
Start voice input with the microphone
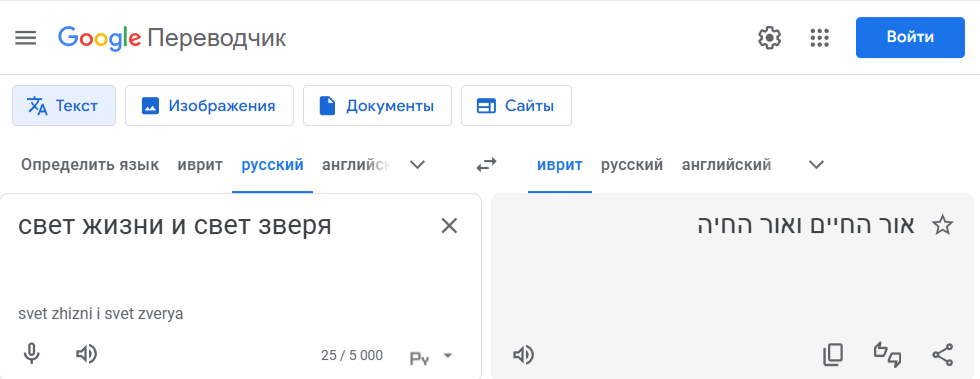[32, 355]
